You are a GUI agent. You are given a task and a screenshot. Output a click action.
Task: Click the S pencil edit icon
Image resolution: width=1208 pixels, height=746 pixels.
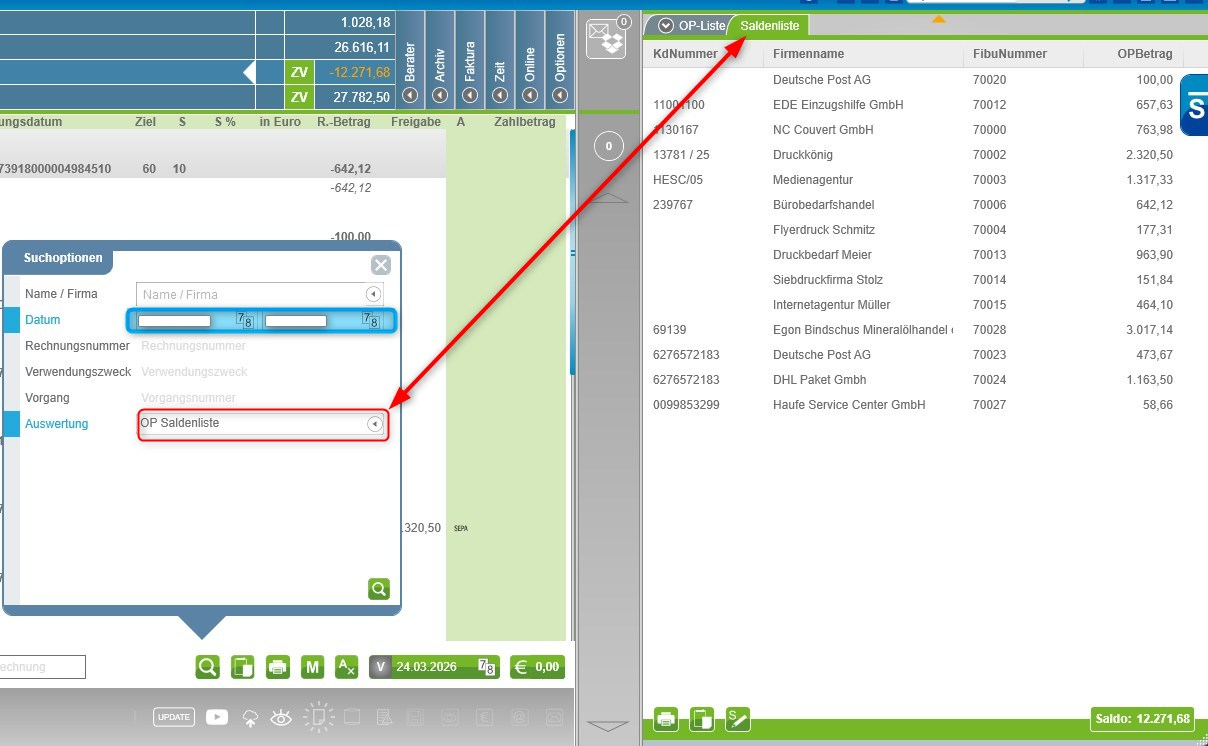738,718
